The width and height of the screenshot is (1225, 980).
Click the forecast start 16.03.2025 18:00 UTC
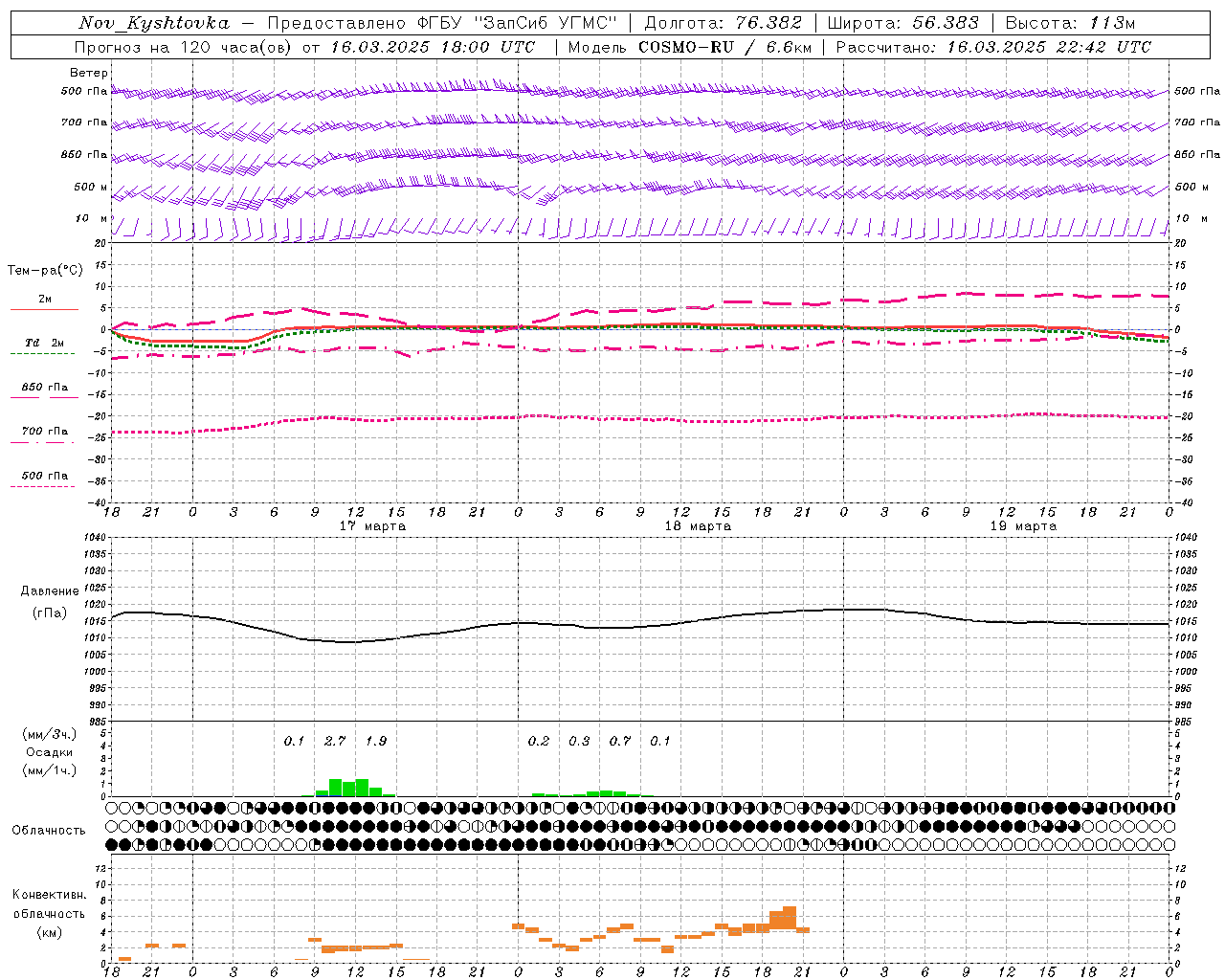pyautogui.click(x=433, y=47)
